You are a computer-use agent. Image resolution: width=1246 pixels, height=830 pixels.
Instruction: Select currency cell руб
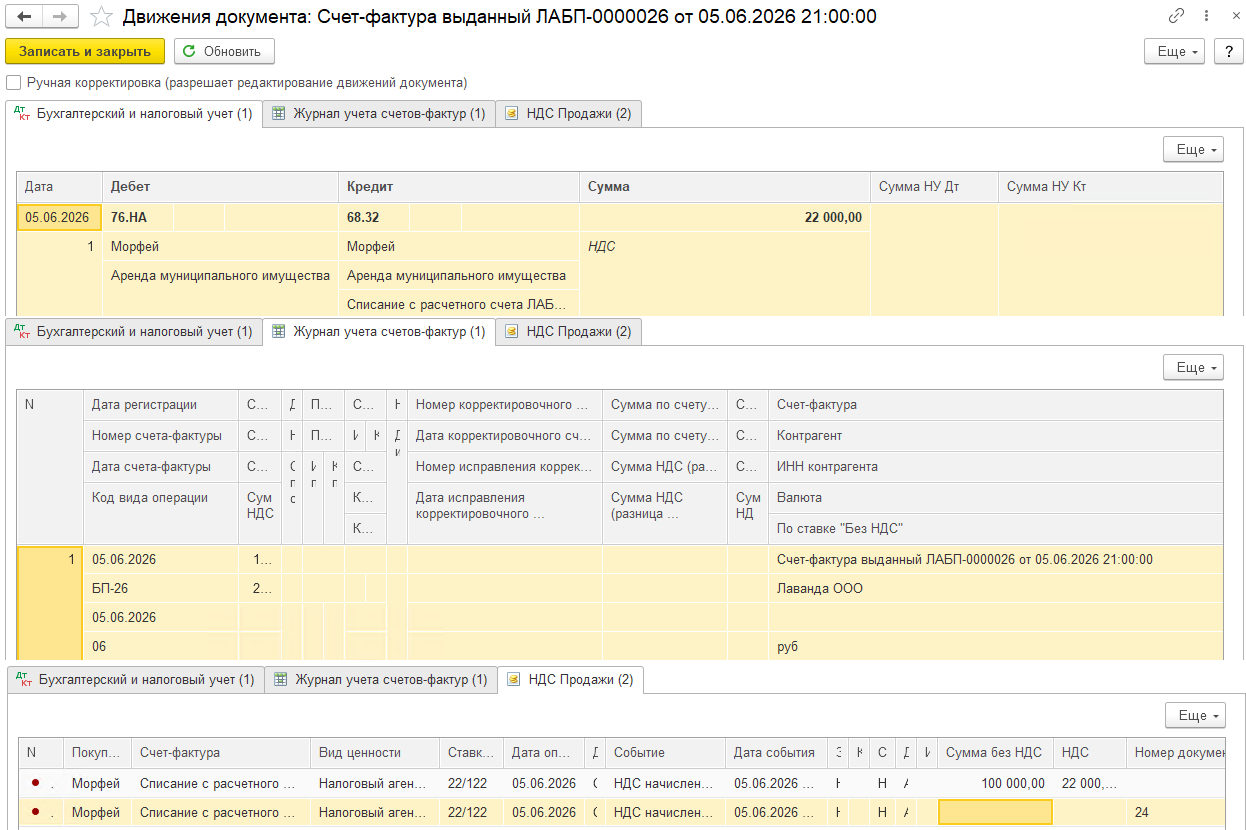tap(995, 647)
